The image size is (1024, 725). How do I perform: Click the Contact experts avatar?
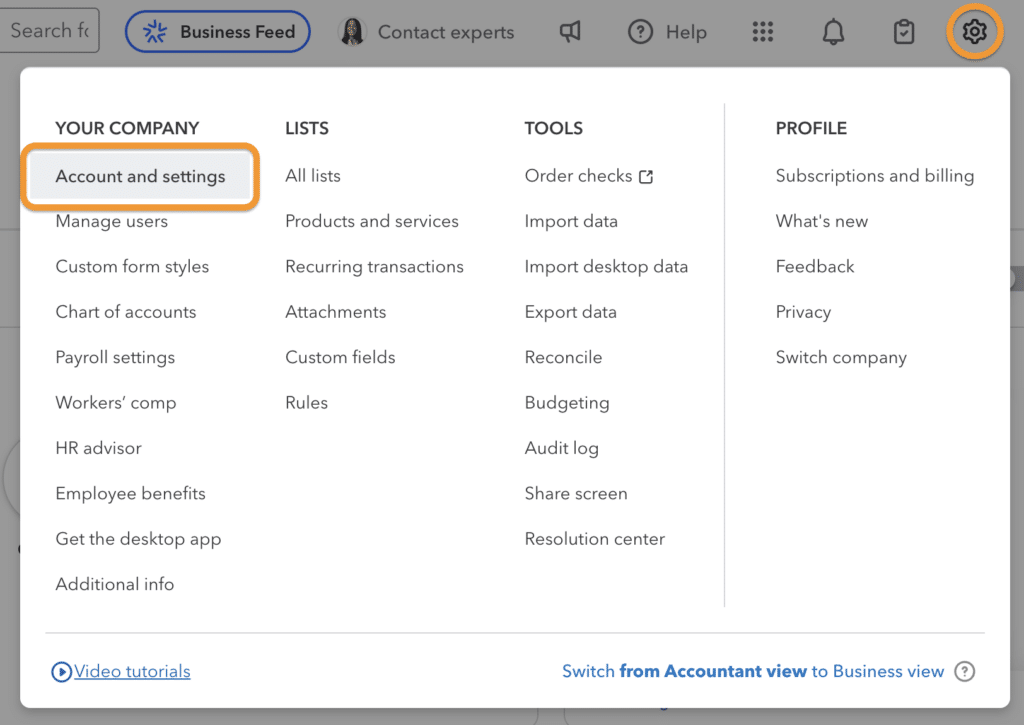(353, 31)
